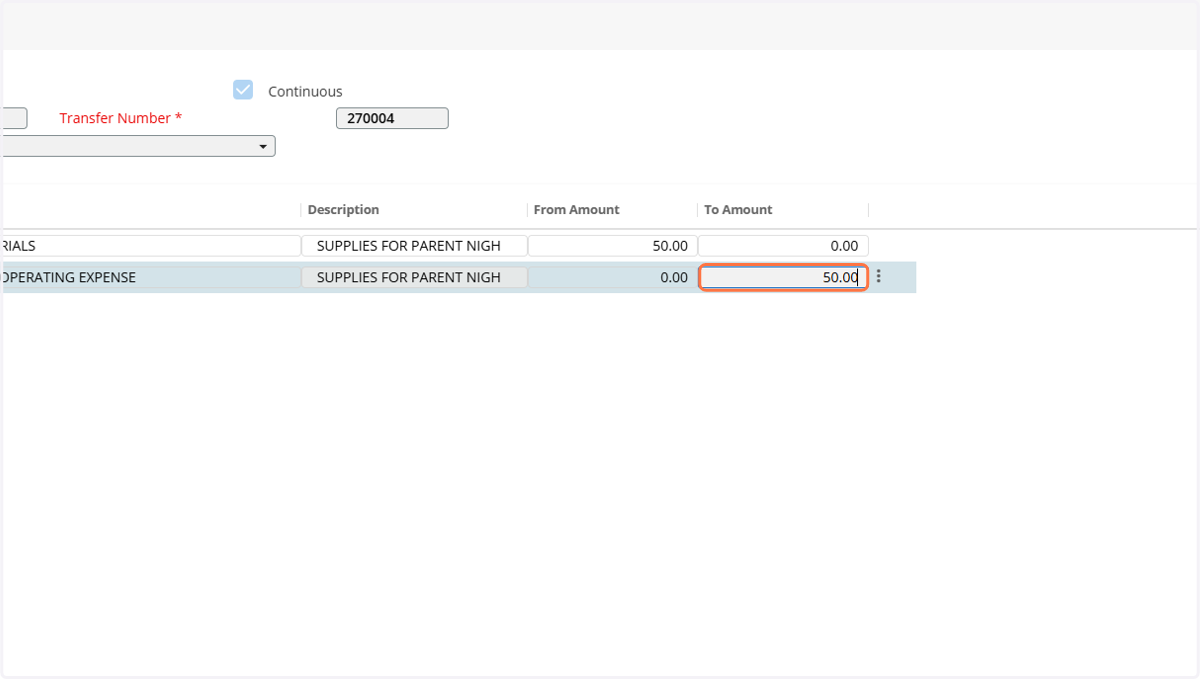Click the To Amount column header

click(x=738, y=210)
